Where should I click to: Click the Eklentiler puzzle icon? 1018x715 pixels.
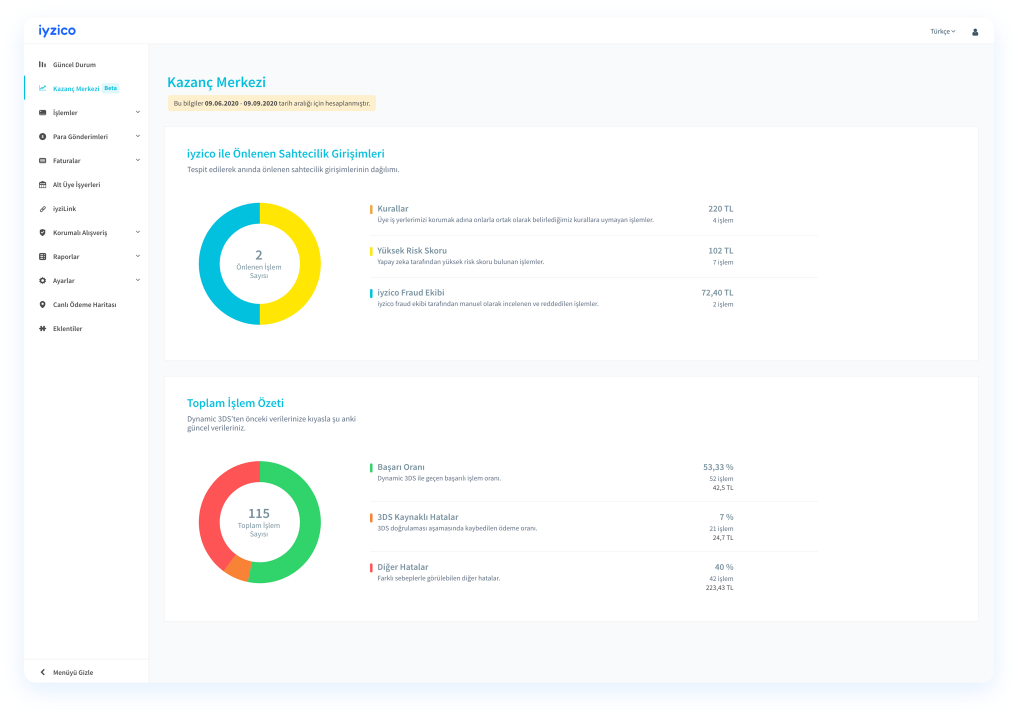tap(42, 329)
